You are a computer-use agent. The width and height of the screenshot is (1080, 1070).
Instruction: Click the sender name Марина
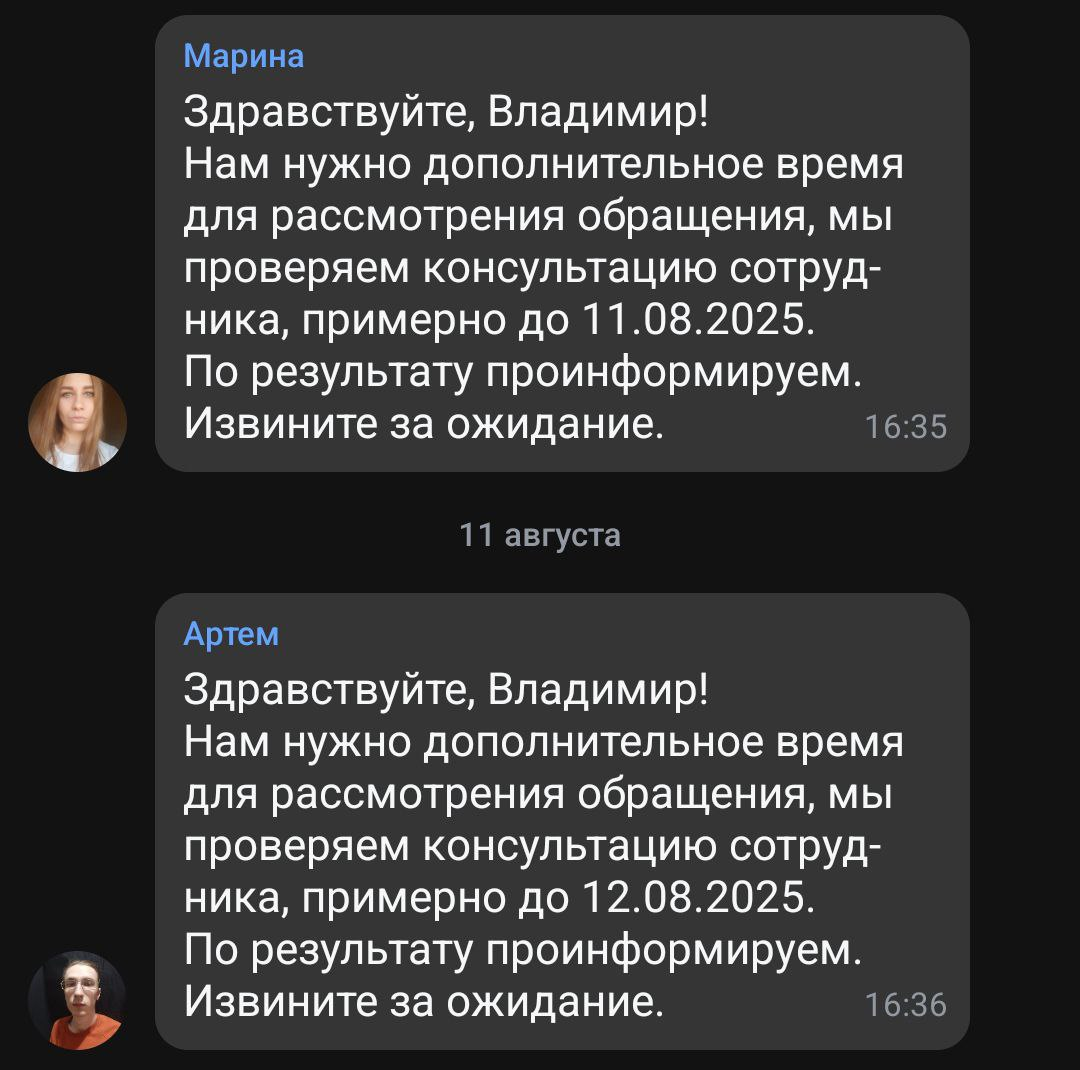click(x=244, y=56)
